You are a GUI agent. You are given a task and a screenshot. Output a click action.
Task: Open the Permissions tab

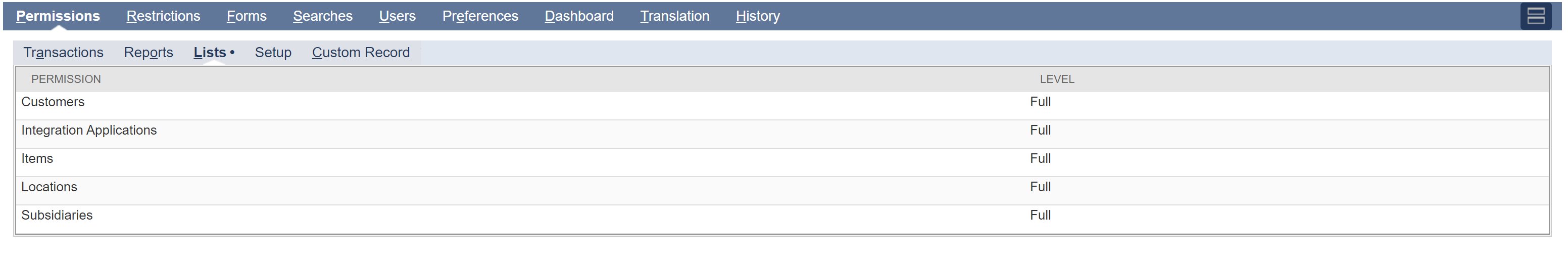pos(58,16)
